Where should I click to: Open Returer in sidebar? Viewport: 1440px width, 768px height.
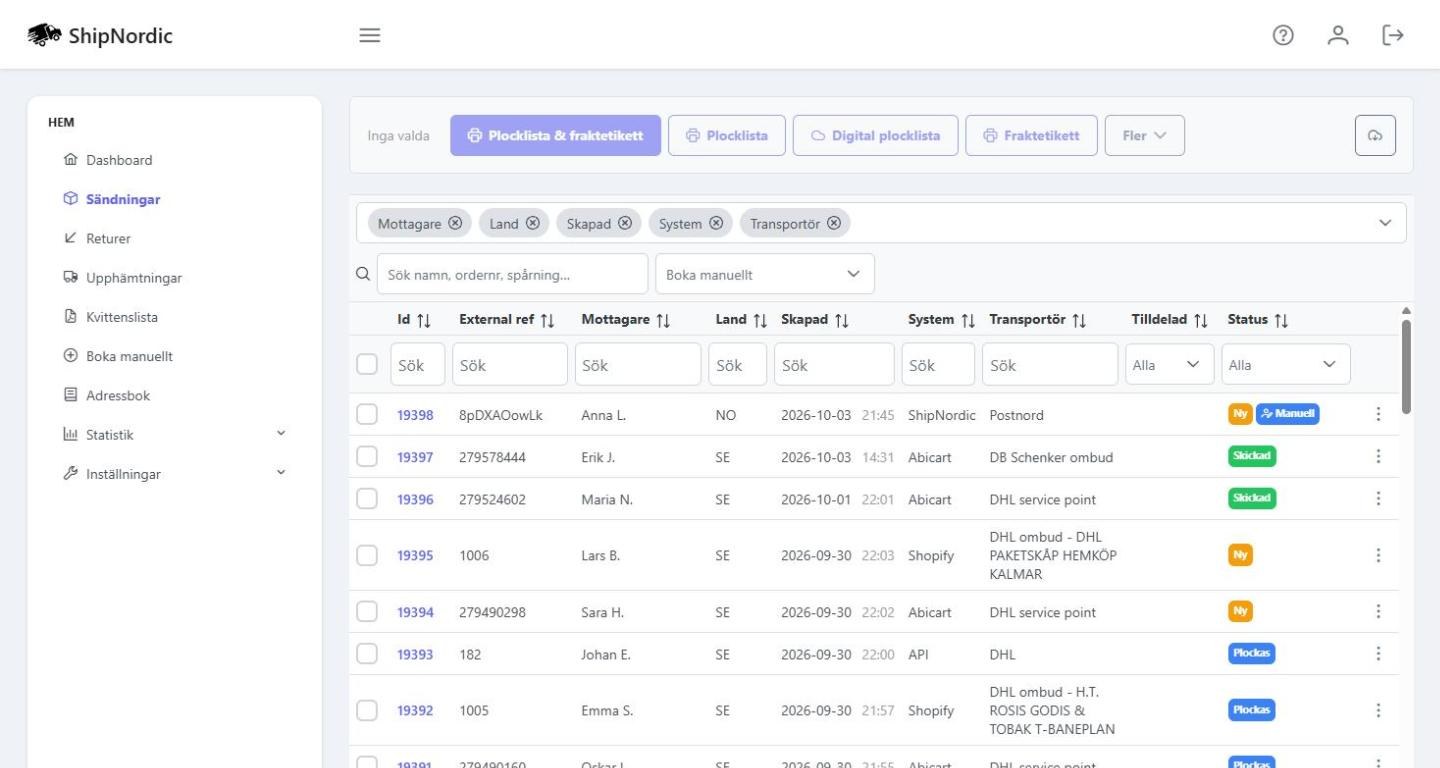[x=97, y=238]
